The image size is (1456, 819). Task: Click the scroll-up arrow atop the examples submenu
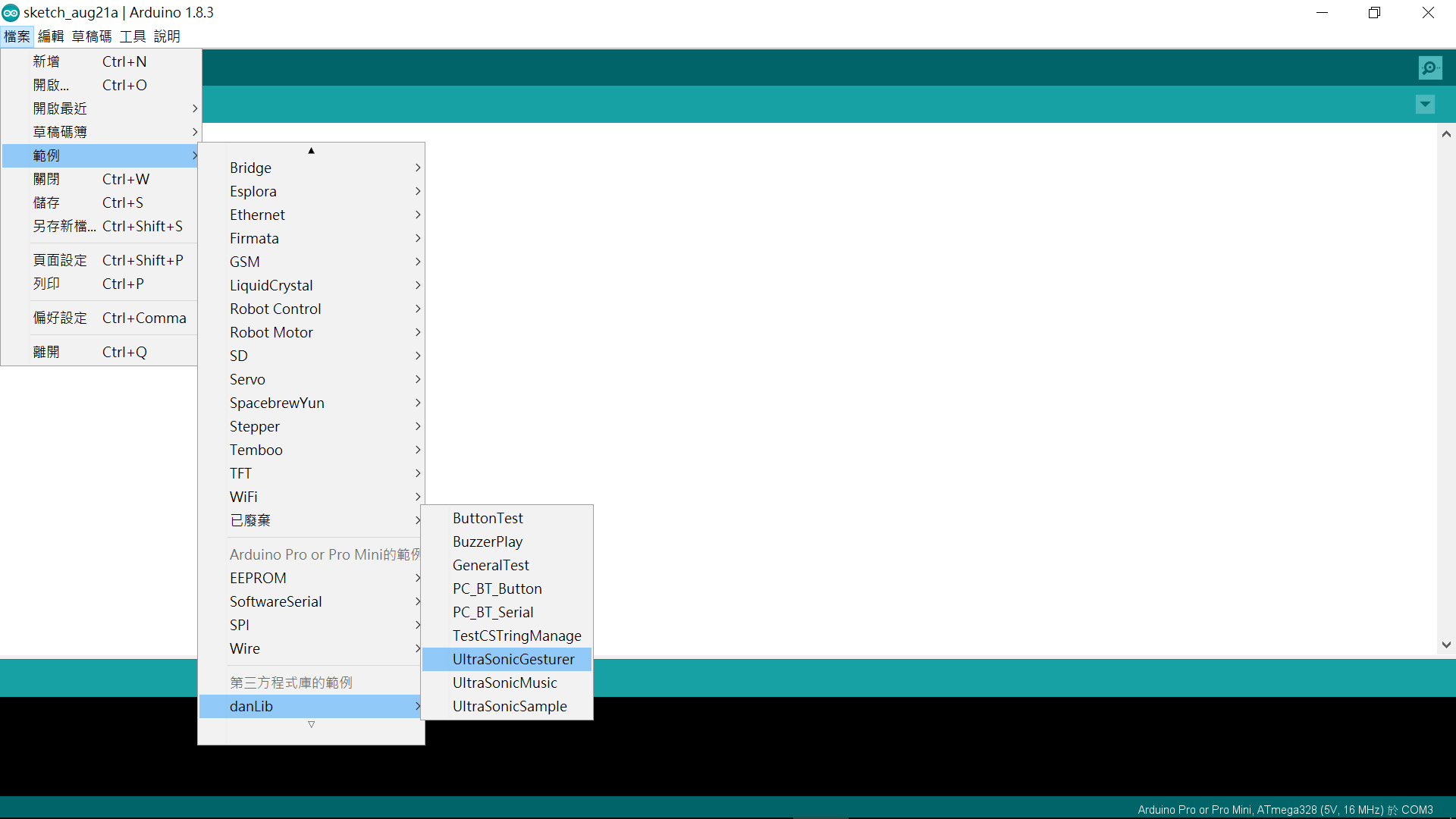(x=311, y=150)
